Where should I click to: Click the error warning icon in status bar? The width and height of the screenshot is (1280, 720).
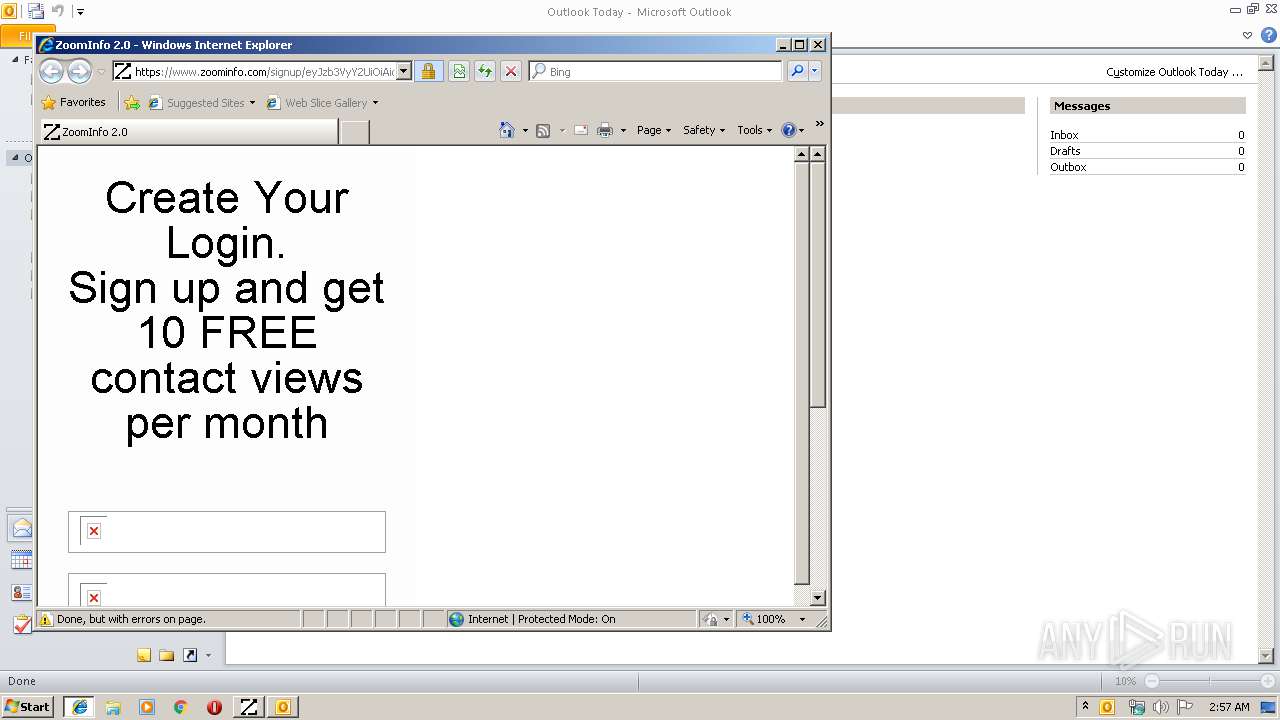pos(45,619)
